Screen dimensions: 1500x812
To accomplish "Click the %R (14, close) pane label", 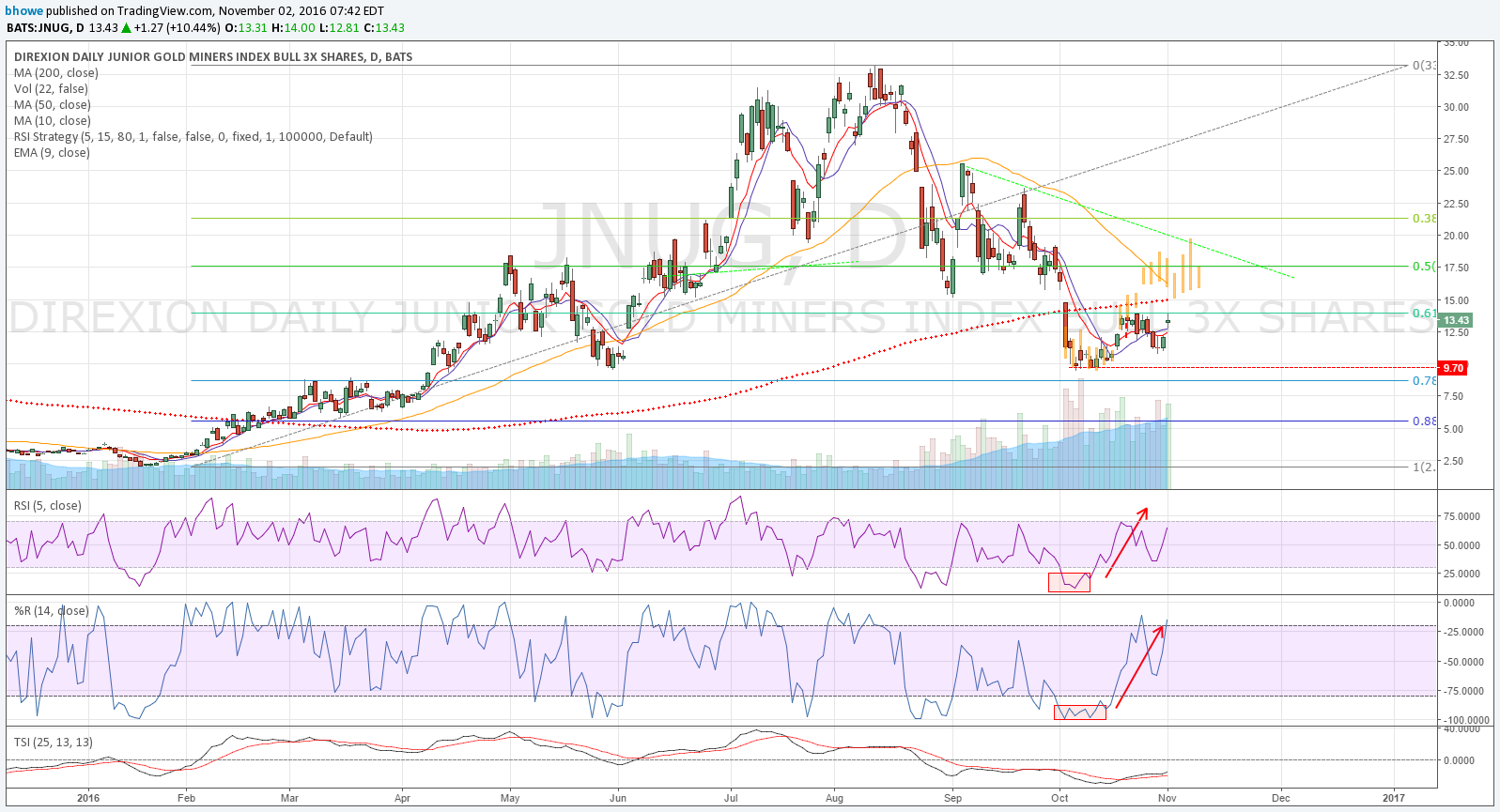I will tap(52, 610).
